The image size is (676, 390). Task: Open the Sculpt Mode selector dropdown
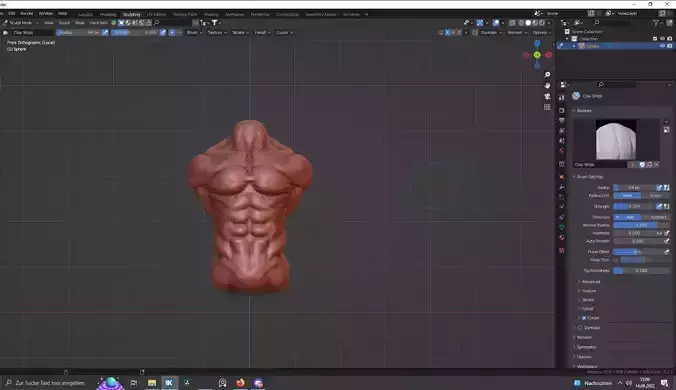pos(20,23)
